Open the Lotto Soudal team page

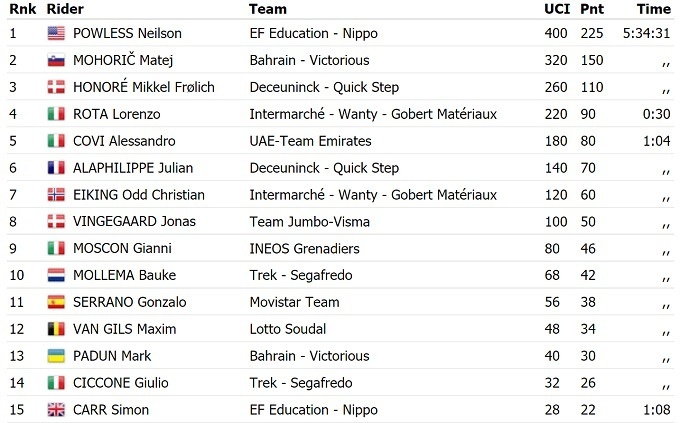tap(287, 329)
